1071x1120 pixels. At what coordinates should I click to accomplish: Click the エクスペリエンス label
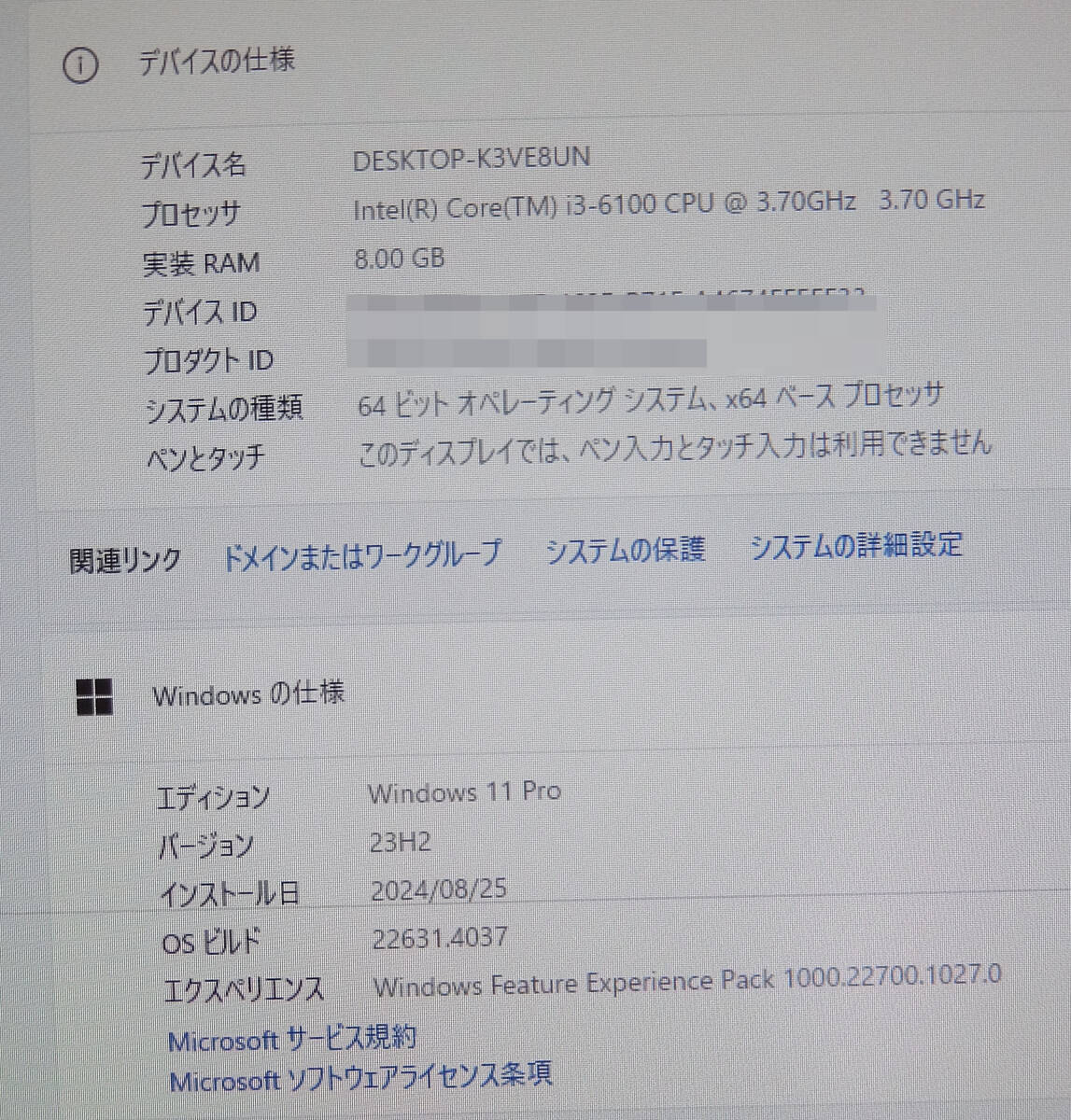(x=244, y=991)
